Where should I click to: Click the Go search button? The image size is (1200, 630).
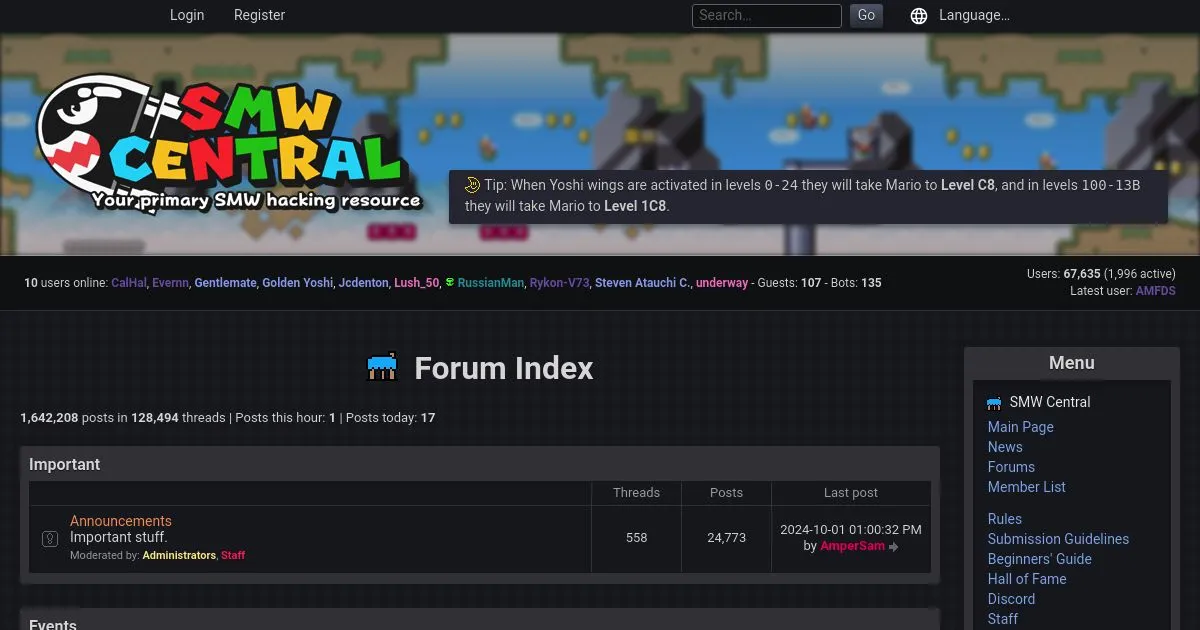click(x=866, y=15)
